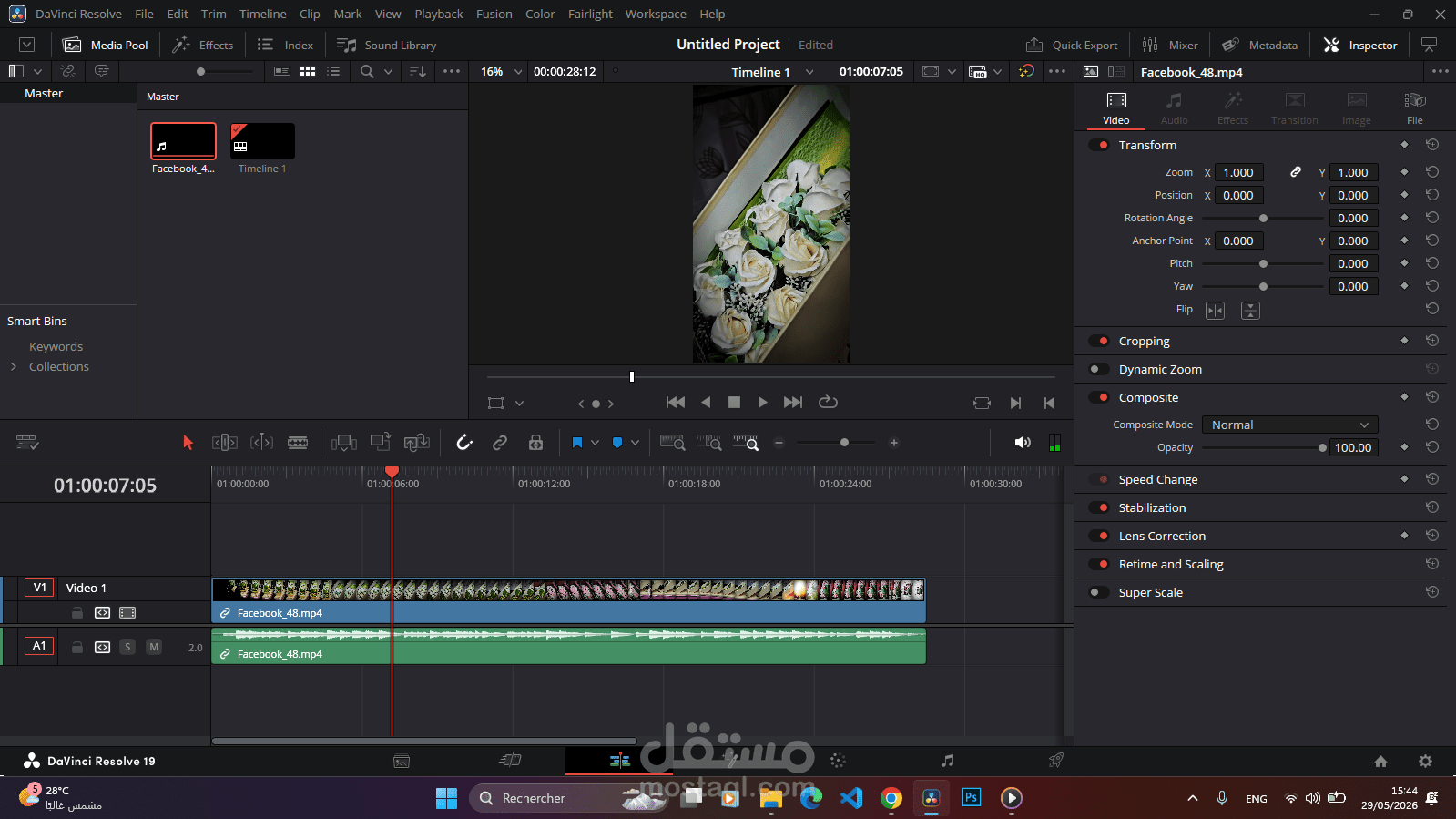The image size is (1456, 819).
Task: Expand the Collections smart bin
Action: coord(14,366)
